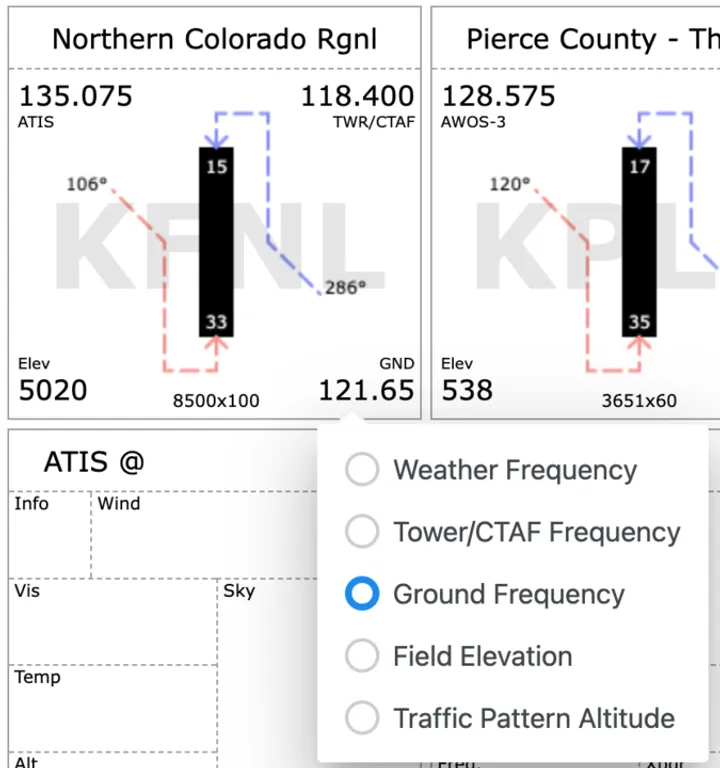Click the 121.65 GND frequency value

[x=366, y=390]
